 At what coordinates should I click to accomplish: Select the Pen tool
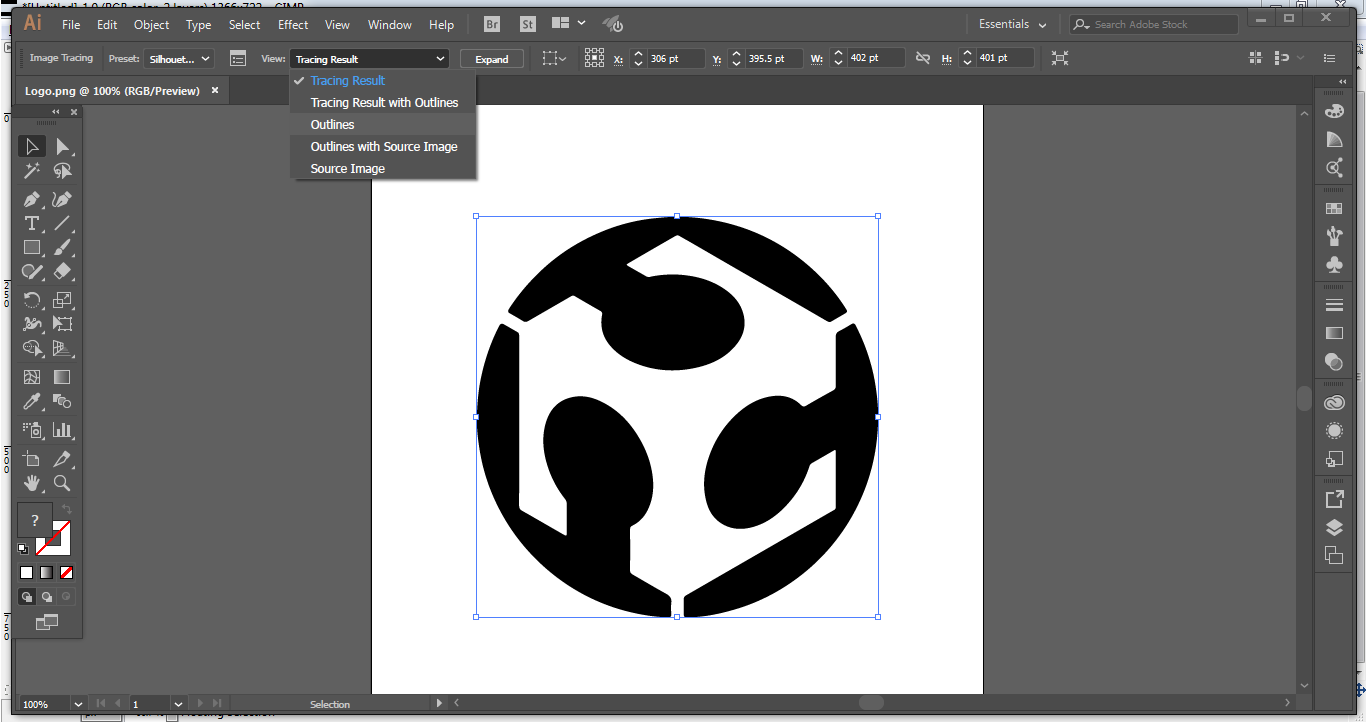(x=32, y=199)
